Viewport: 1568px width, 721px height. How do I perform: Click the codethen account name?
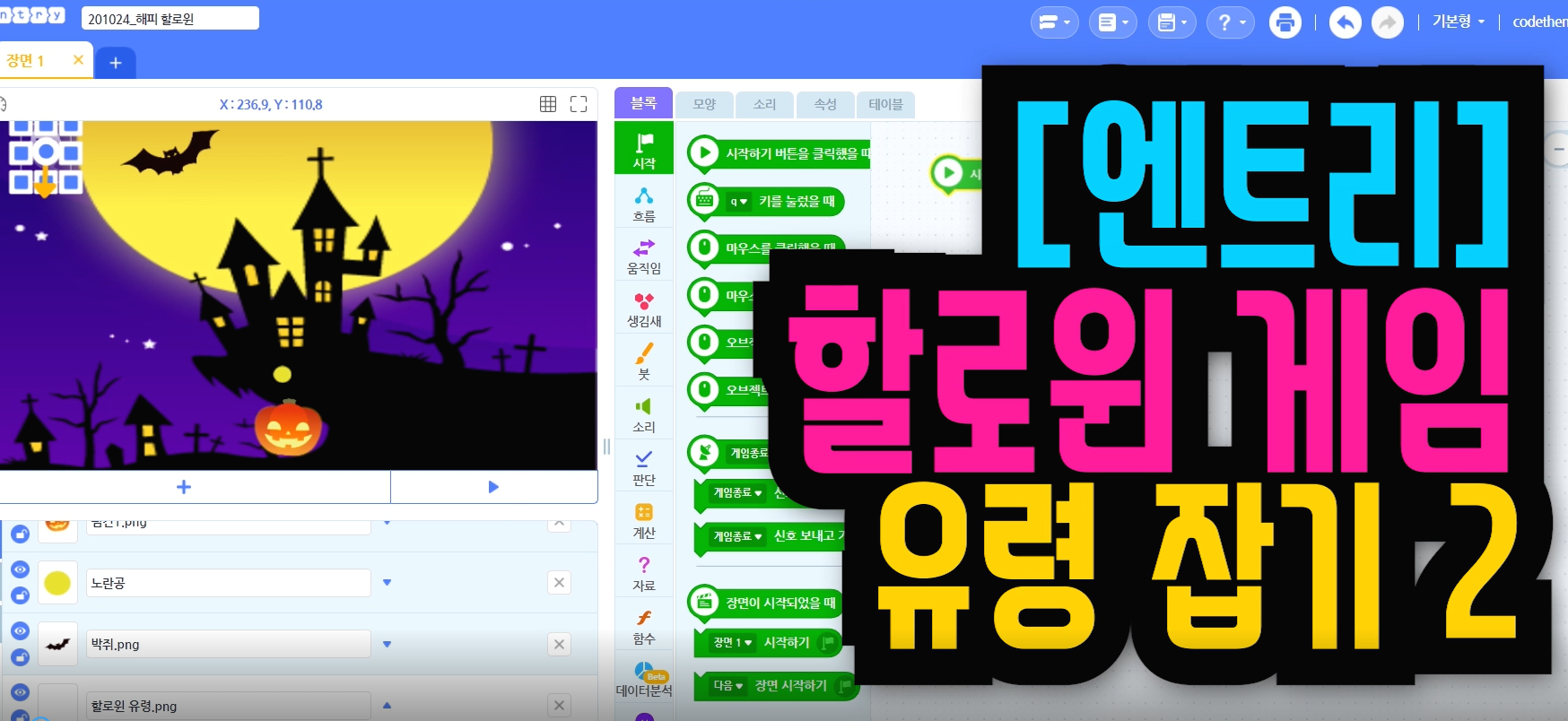click(1539, 22)
